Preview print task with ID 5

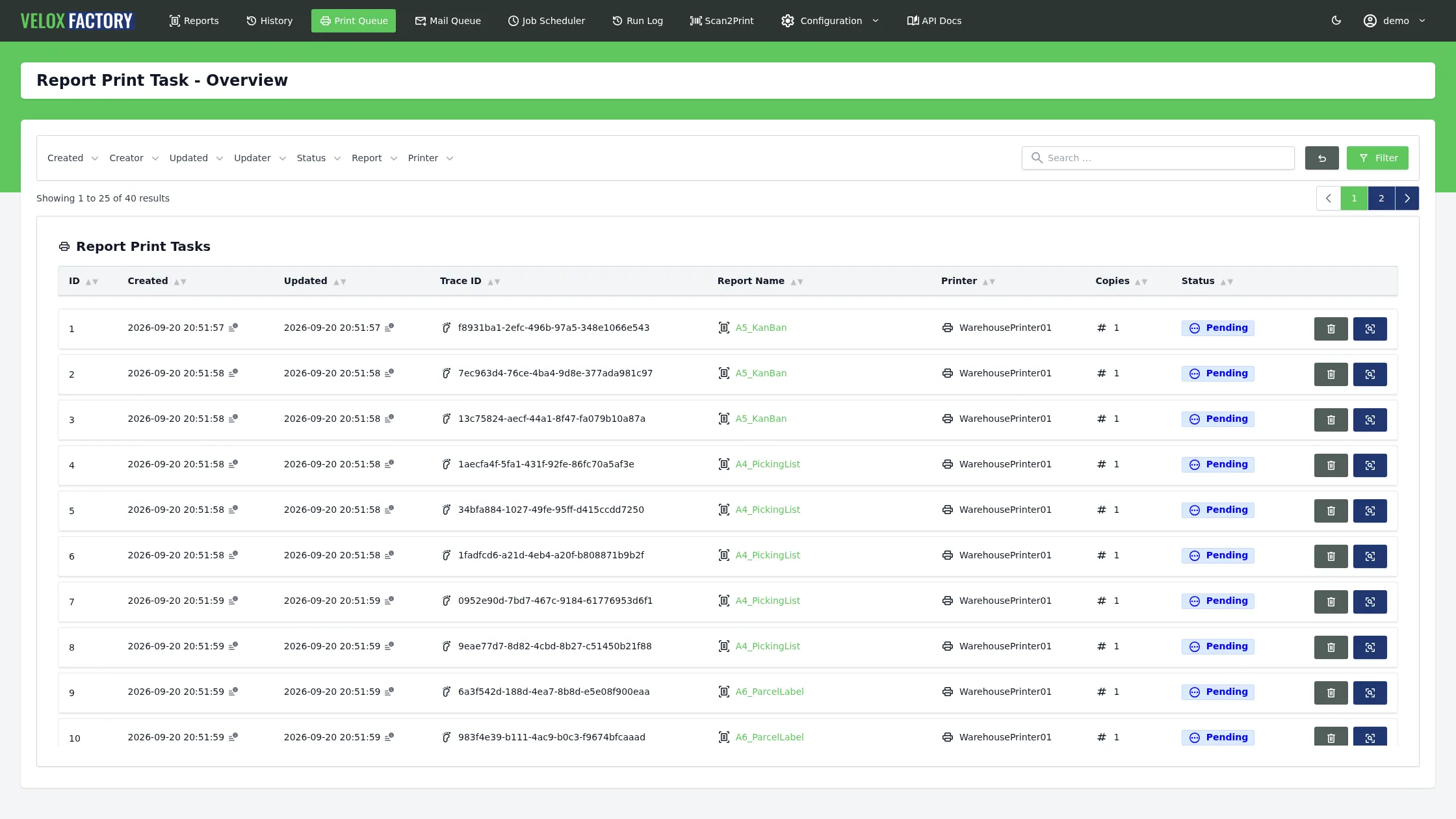[1370, 511]
